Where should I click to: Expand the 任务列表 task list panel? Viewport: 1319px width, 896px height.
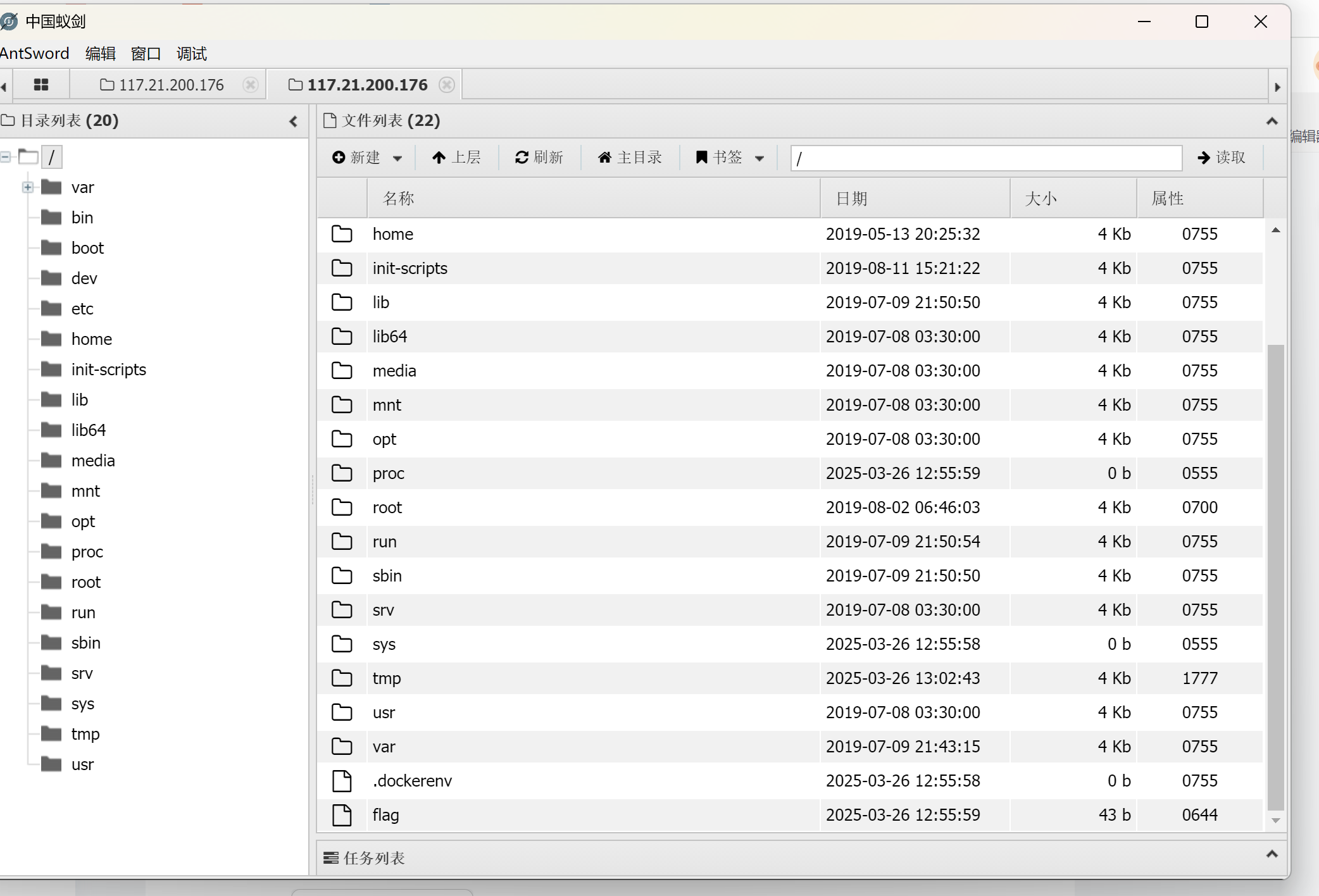[x=1272, y=855]
